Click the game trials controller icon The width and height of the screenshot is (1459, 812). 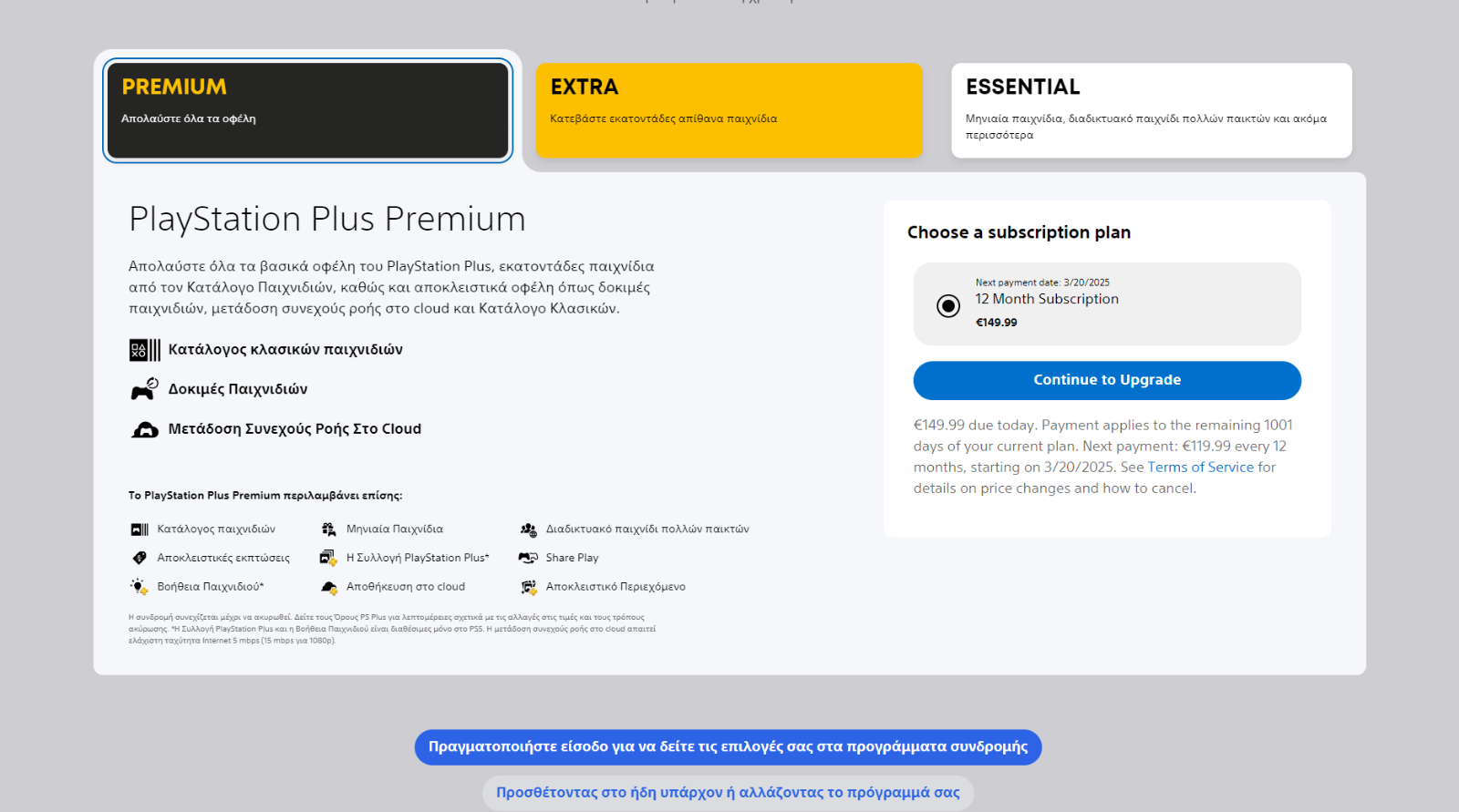pyautogui.click(x=145, y=389)
